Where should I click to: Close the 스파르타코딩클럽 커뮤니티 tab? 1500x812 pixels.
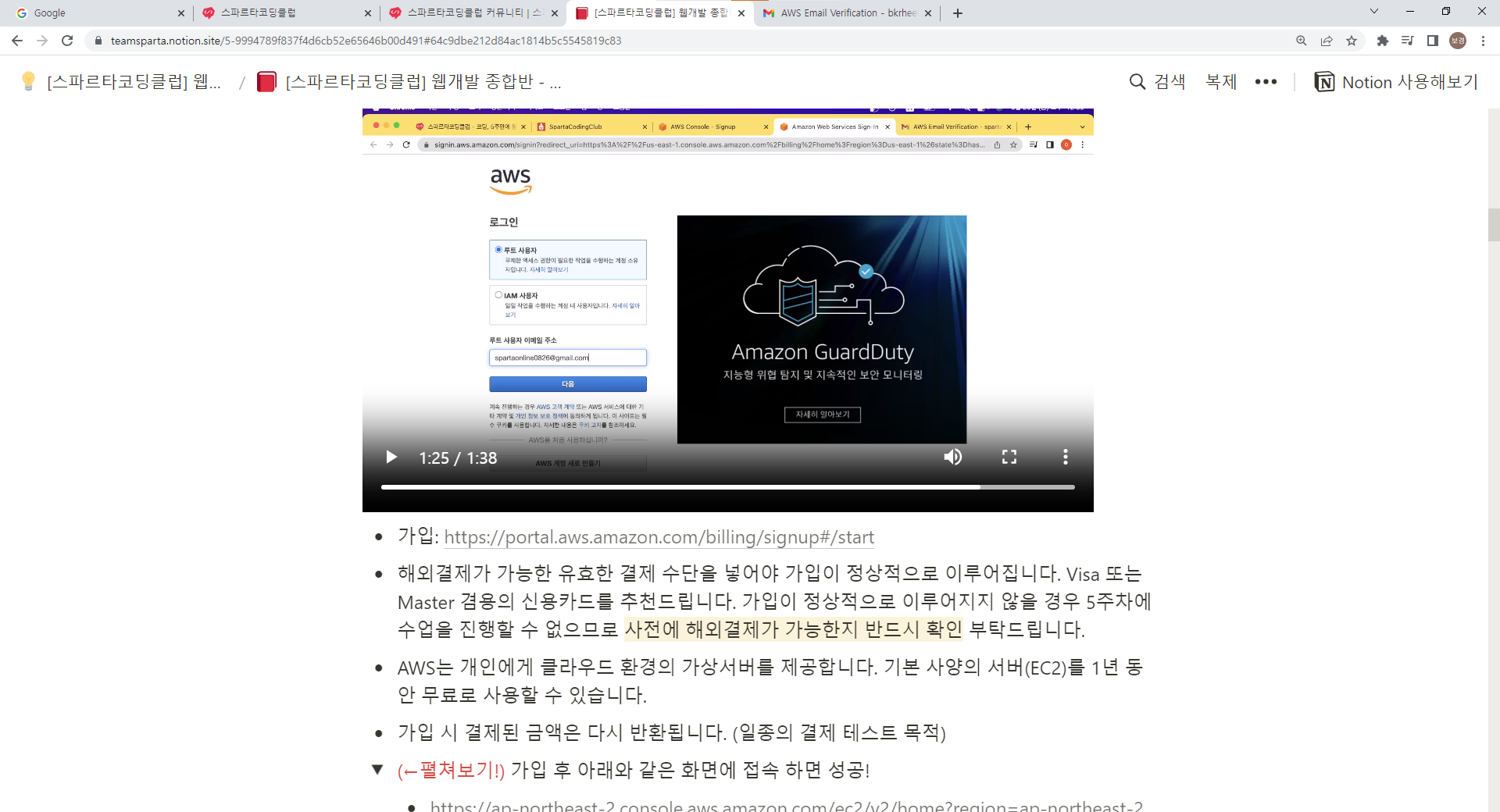(x=554, y=13)
